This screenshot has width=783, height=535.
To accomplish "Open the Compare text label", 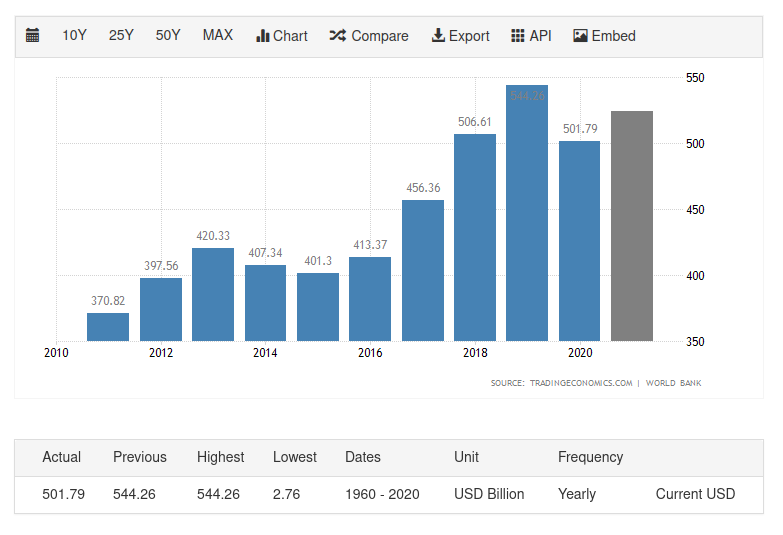I will [x=380, y=36].
